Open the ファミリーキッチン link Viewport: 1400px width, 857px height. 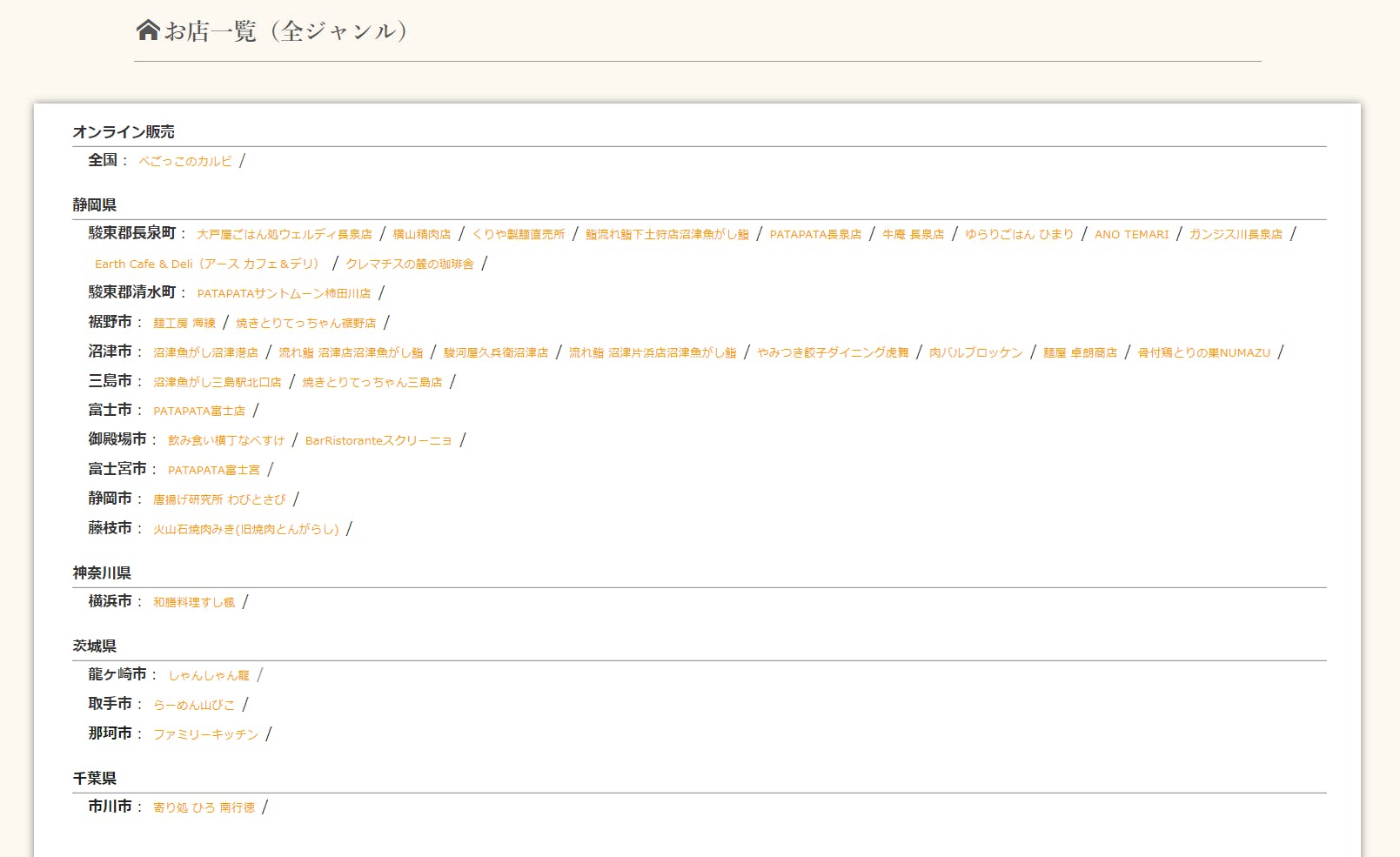[206, 734]
